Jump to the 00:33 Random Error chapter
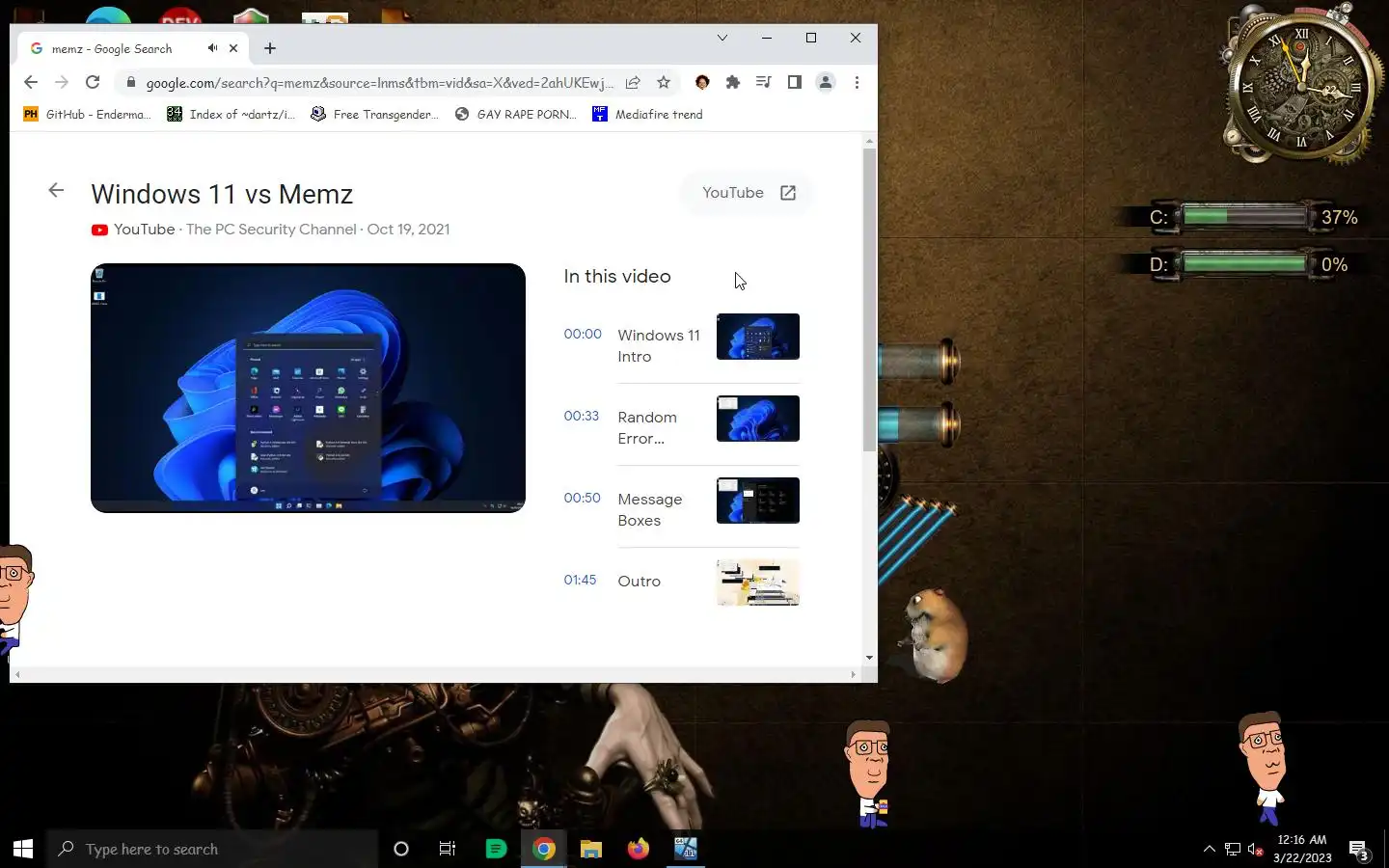Image resolution: width=1389 pixels, height=868 pixels. [x=582, y=417]
